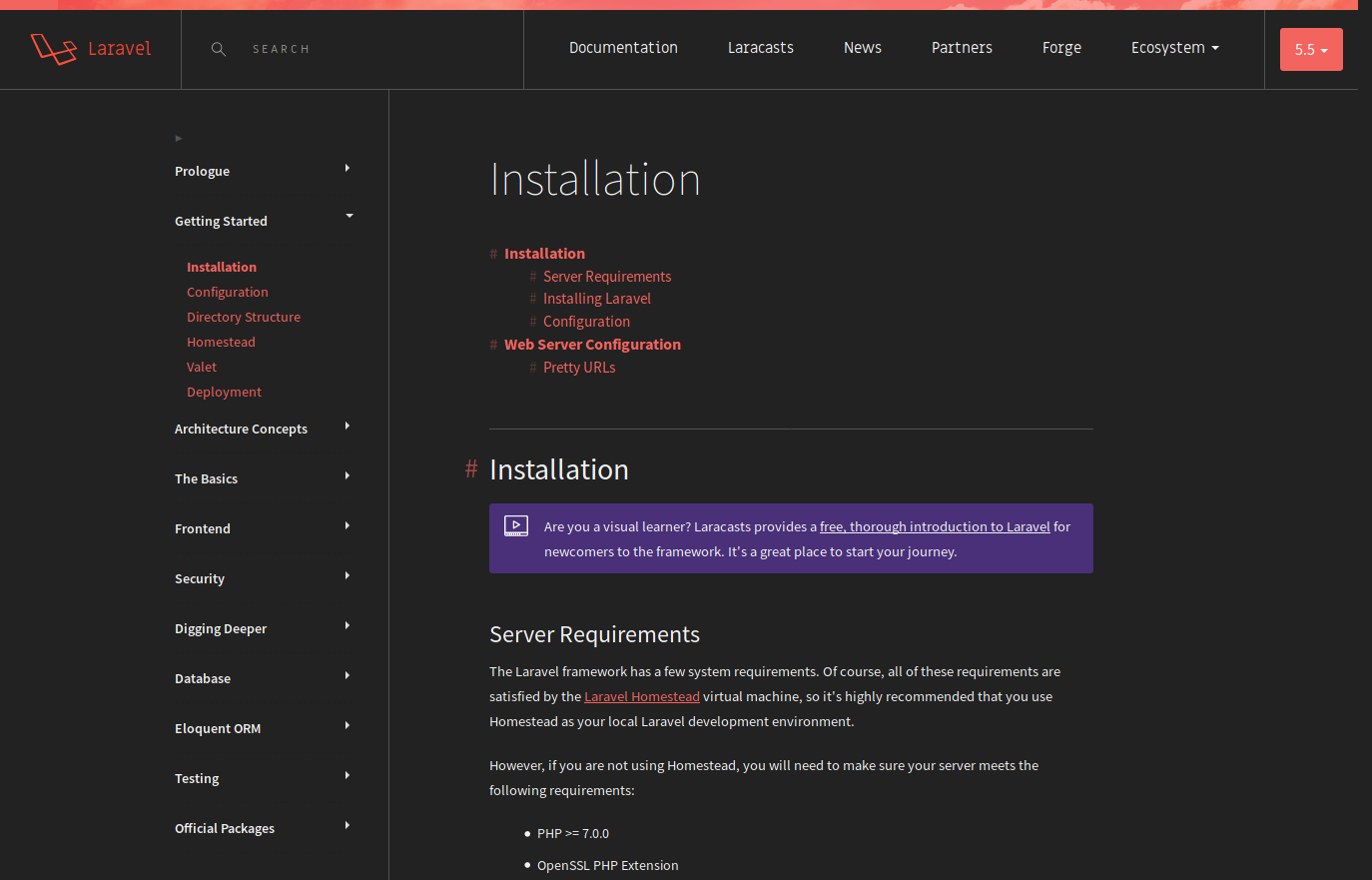
Task: Click the # icon next to Server Requirements in contents
Action: tap(532, 276)
